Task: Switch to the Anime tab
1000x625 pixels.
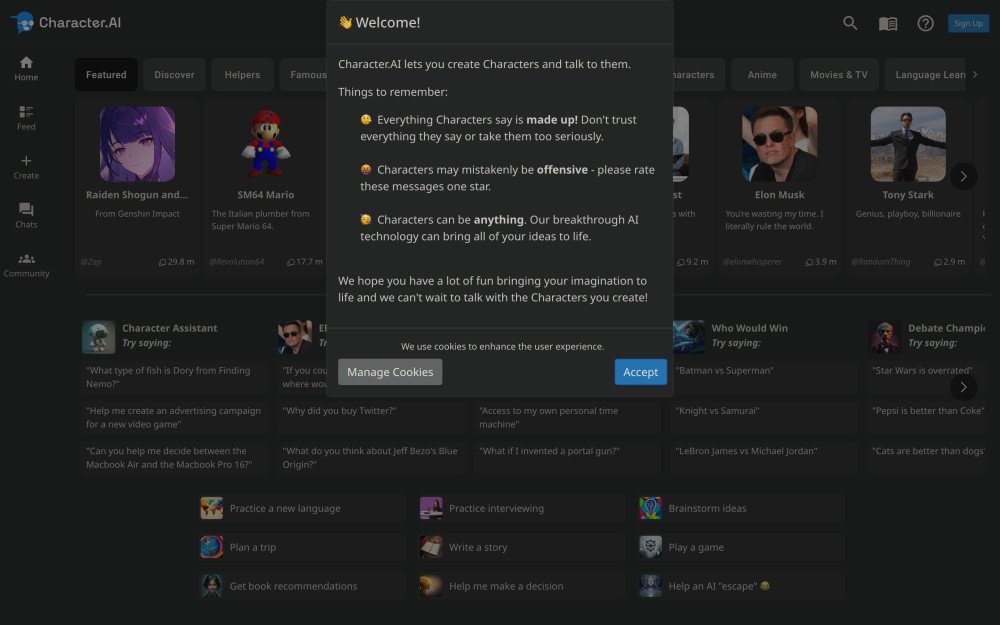Action: tap(762, 75)
